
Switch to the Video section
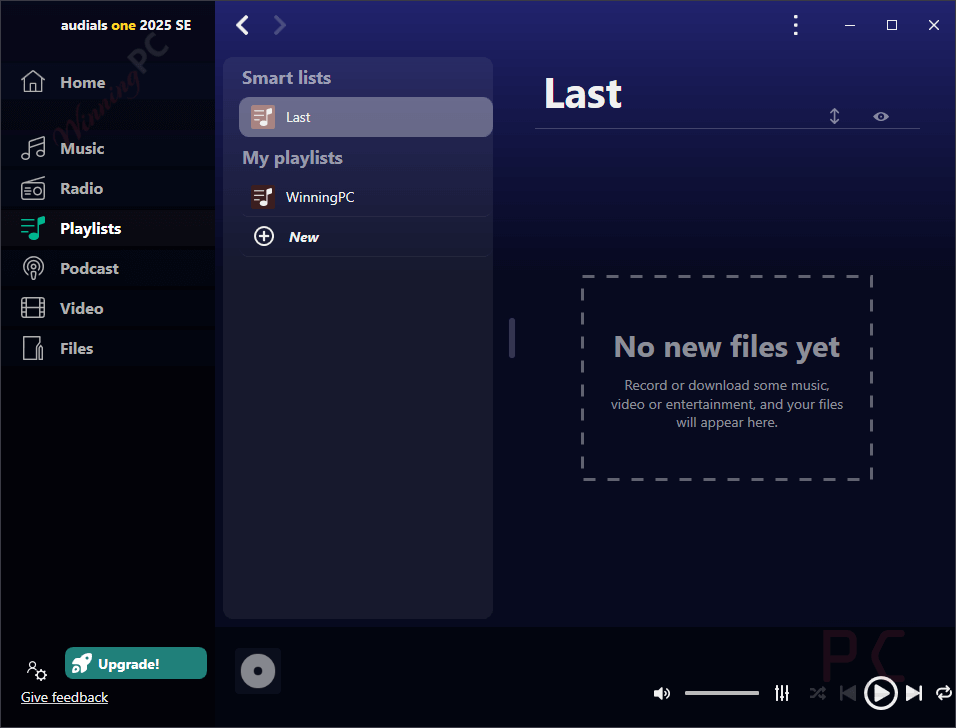point(107,309)
